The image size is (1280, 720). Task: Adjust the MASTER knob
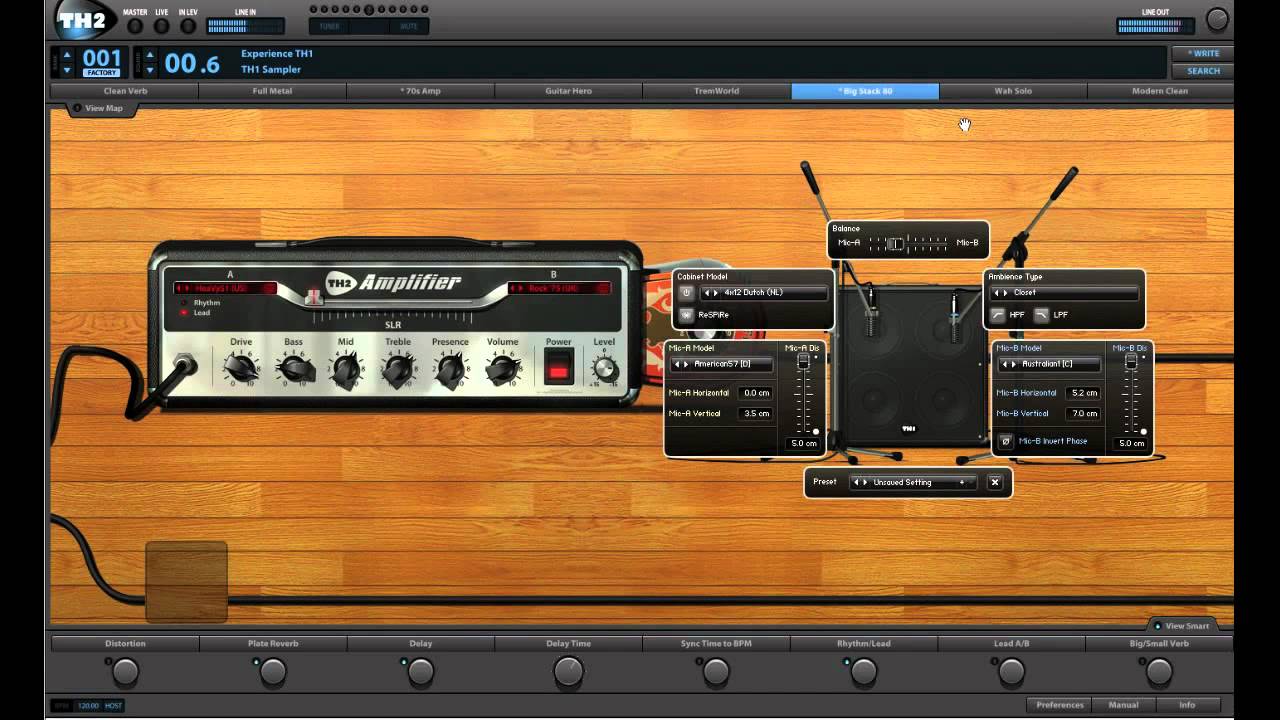tap(135, 26)
